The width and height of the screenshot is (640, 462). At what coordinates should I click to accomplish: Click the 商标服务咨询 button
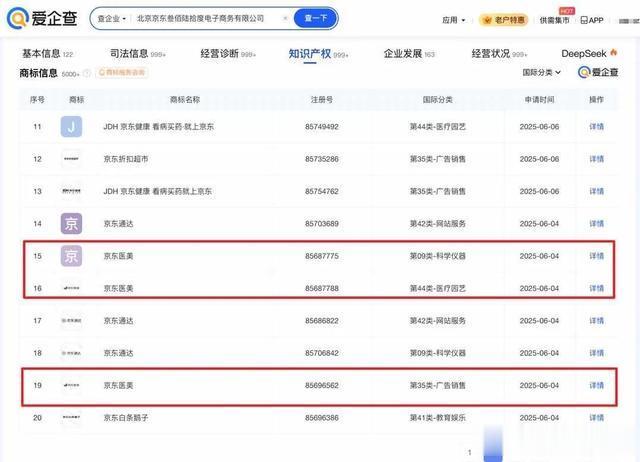coord(122,73)
